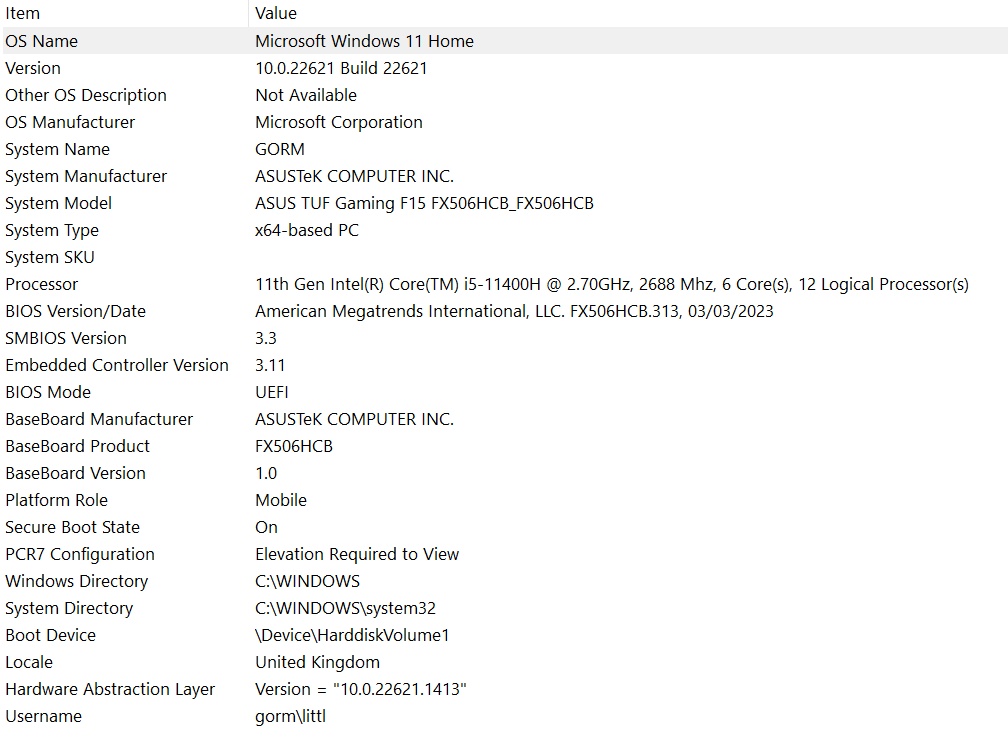Screen dimensions: 1008x730
Task: Click the Mobile platform role value
Action: (281, 500)
